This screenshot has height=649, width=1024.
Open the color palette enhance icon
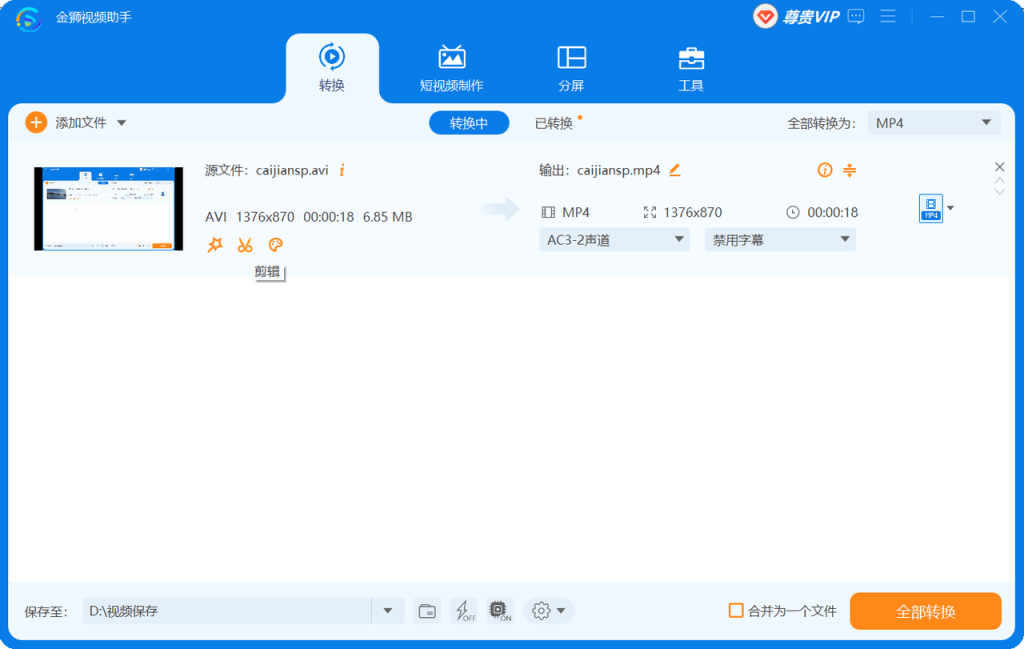(276, 245)
